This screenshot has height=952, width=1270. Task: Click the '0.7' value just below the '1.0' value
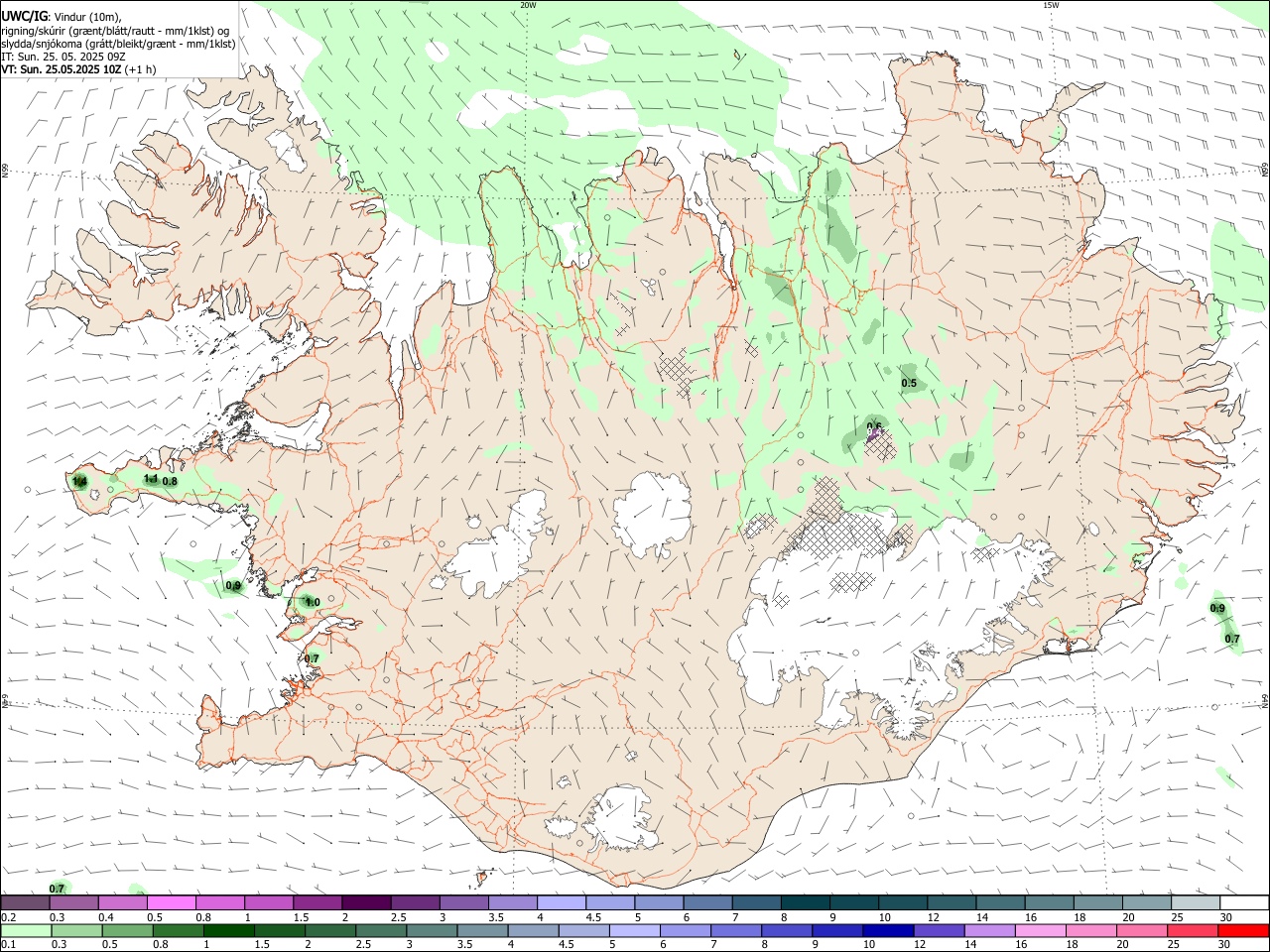pyautogui.click(x=312, y=658)
